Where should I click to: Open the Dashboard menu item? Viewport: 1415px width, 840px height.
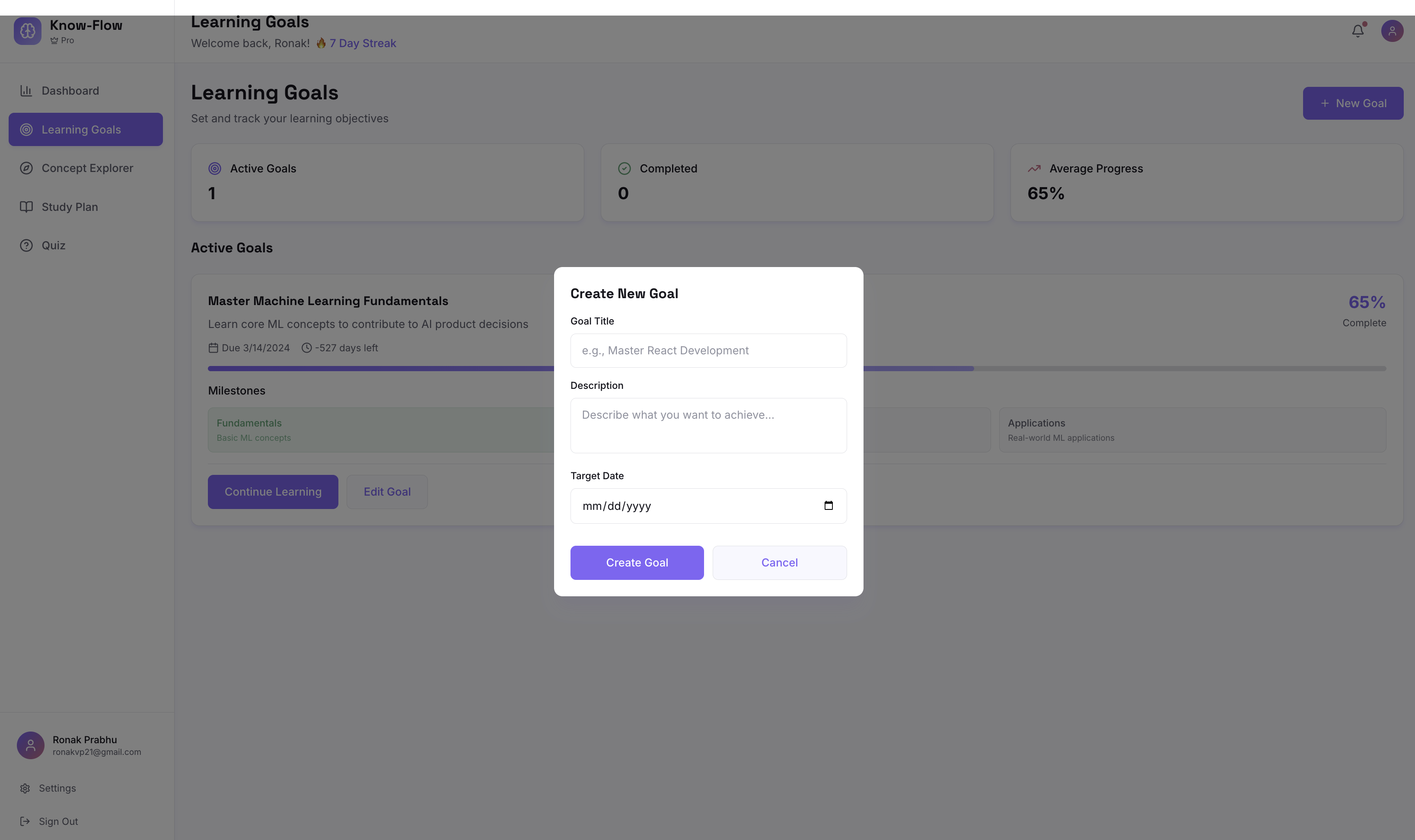[x=70, y=91]
